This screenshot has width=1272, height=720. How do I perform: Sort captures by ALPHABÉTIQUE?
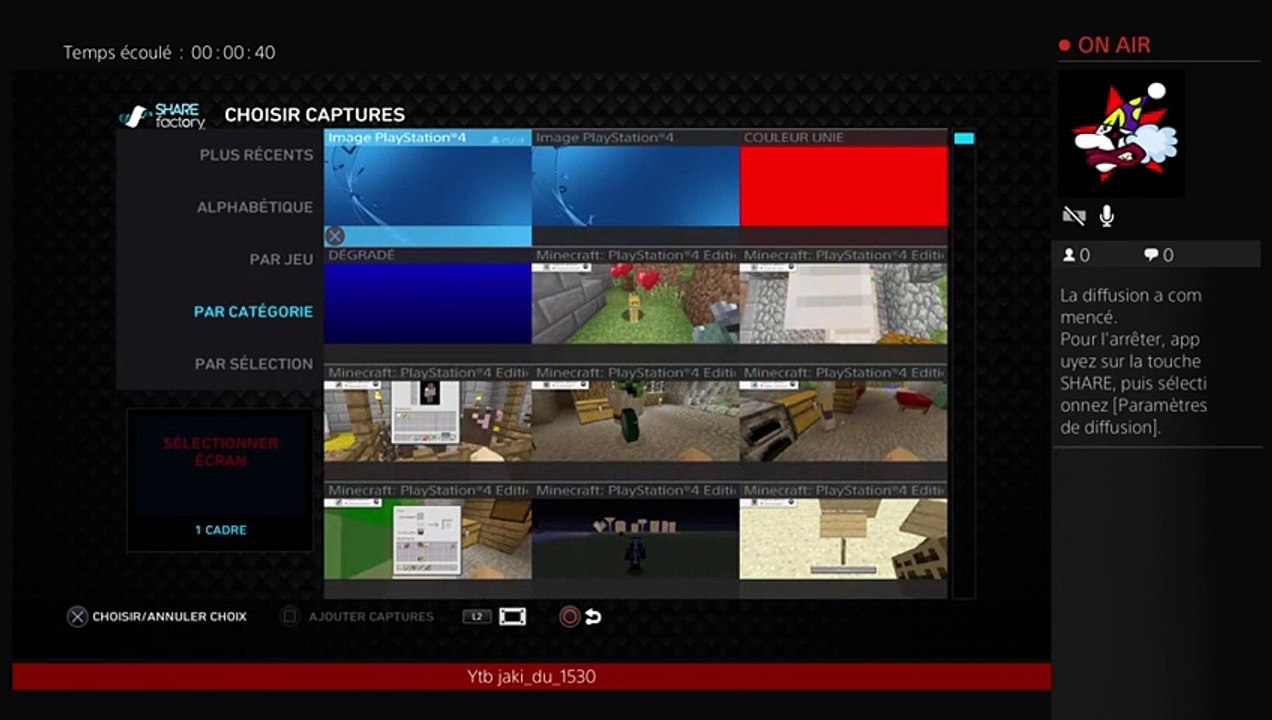pyautogui.click(x=255, y=207)
